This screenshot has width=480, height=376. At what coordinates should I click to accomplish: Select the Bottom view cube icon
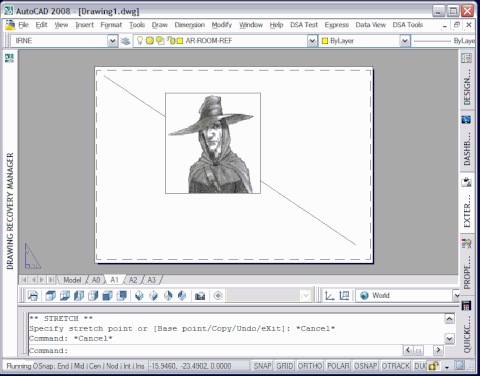tap(65, 296)
